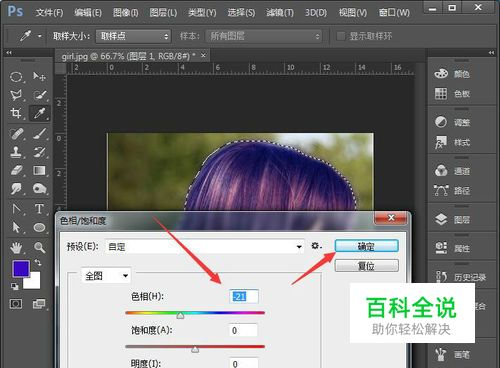The height and width of the screenshot is (368, 500).
Task: Select the Smudge tool
Action: pos(16,189)
